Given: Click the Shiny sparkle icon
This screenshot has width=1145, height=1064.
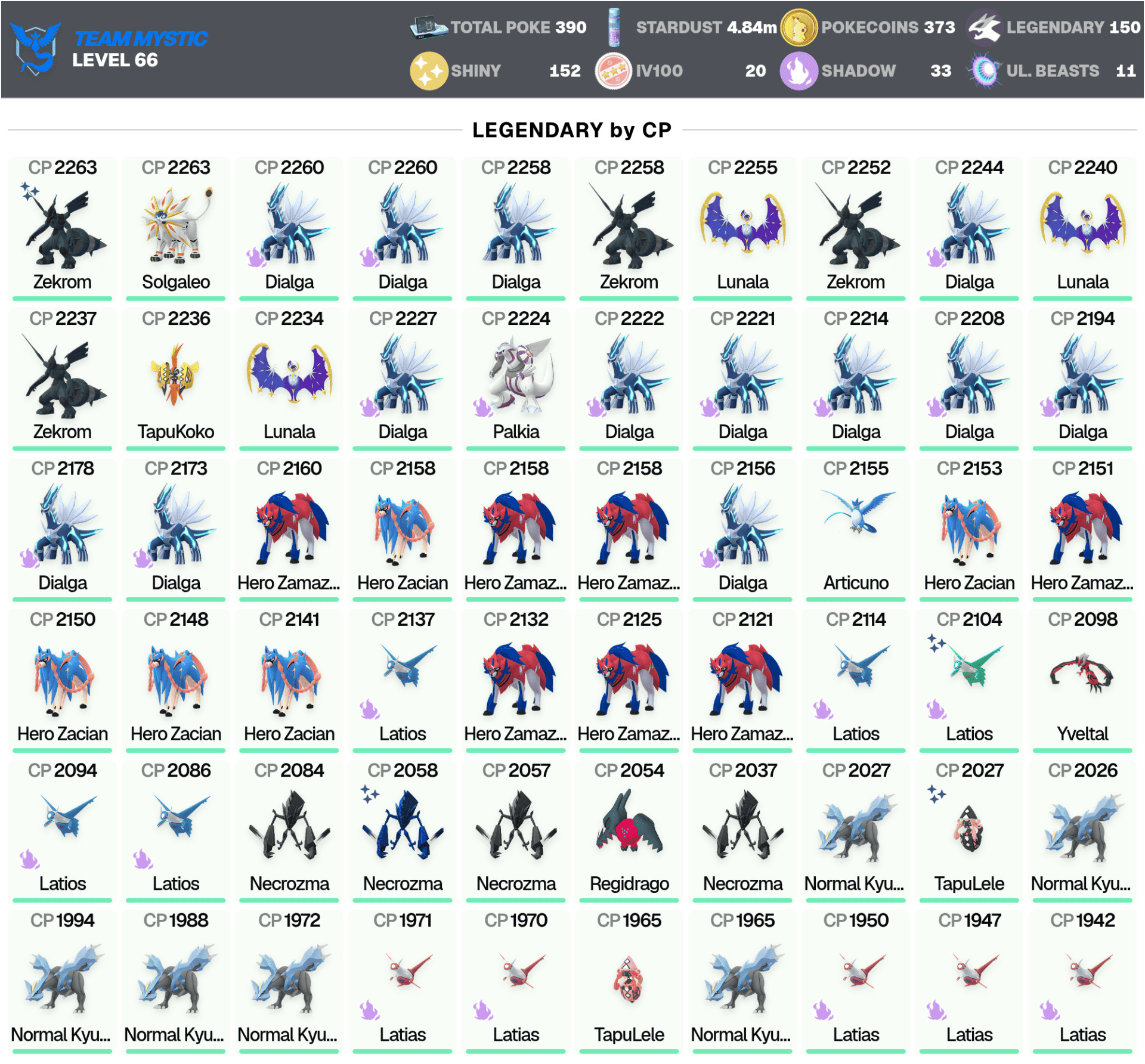Looking at the screenshot, I should [428, 71].
